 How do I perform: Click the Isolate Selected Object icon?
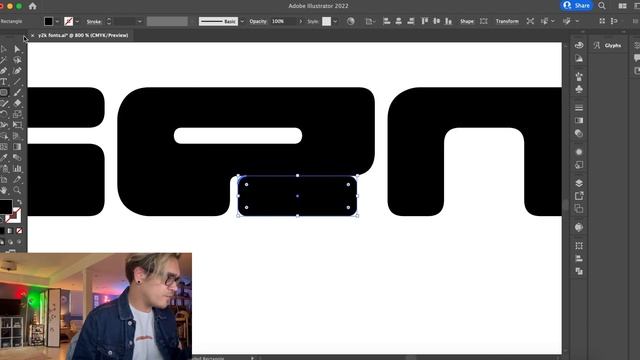click(530, 21)
